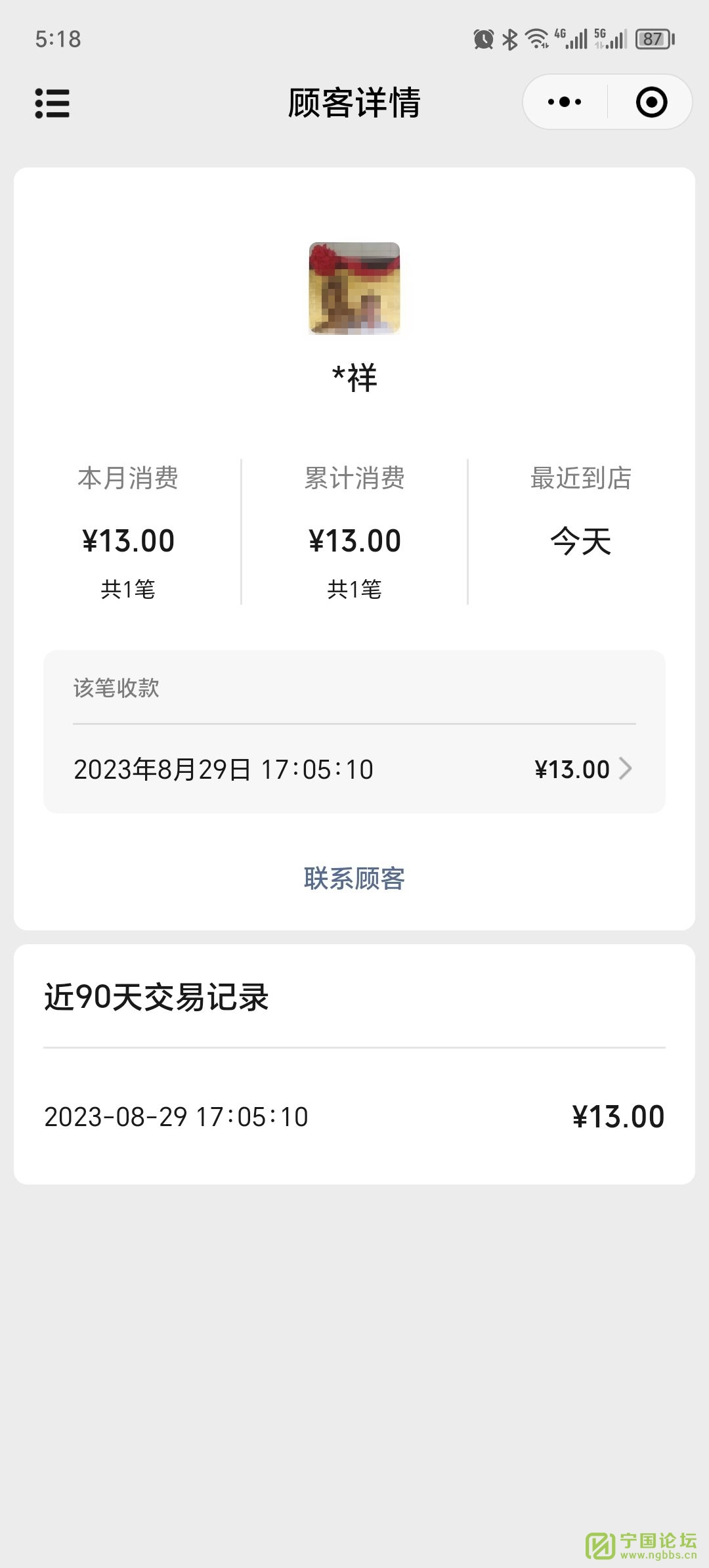Tap the 最近到店 今天 block
The height and width of the screenshot is (1568, 709).
pyautogui.click(x=581, y=519)
